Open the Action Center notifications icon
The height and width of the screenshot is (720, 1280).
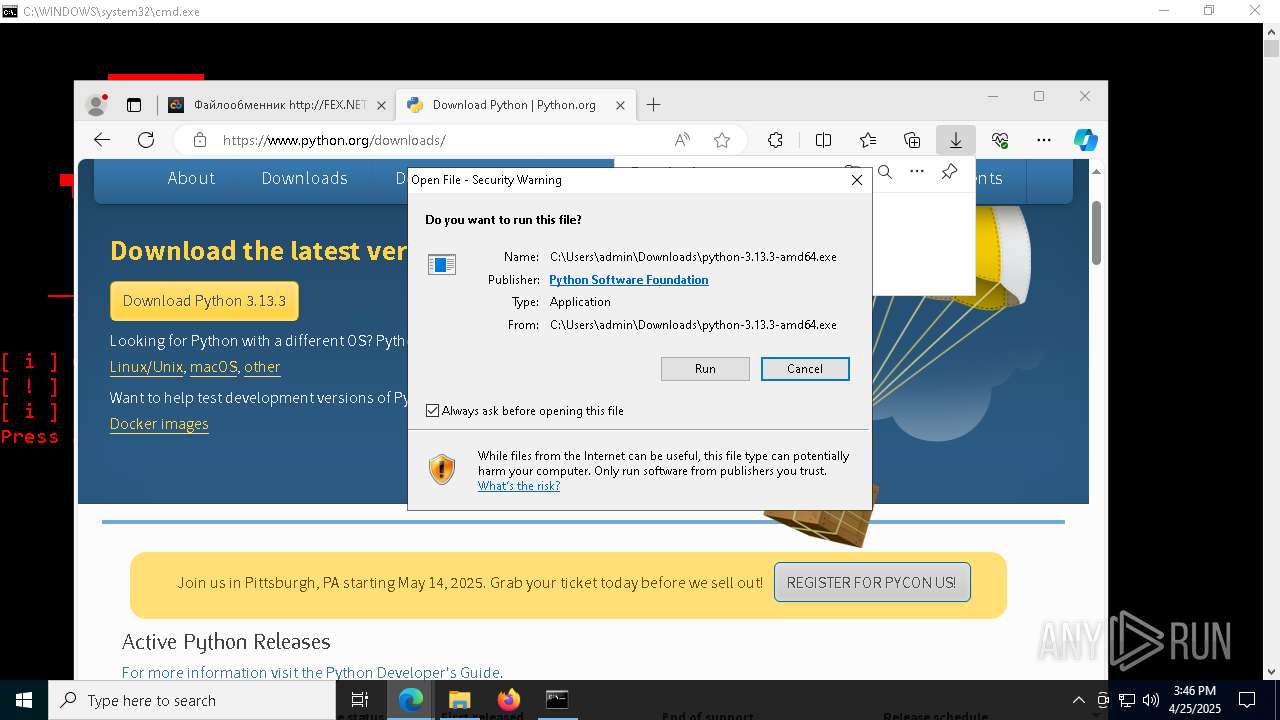1247,700
